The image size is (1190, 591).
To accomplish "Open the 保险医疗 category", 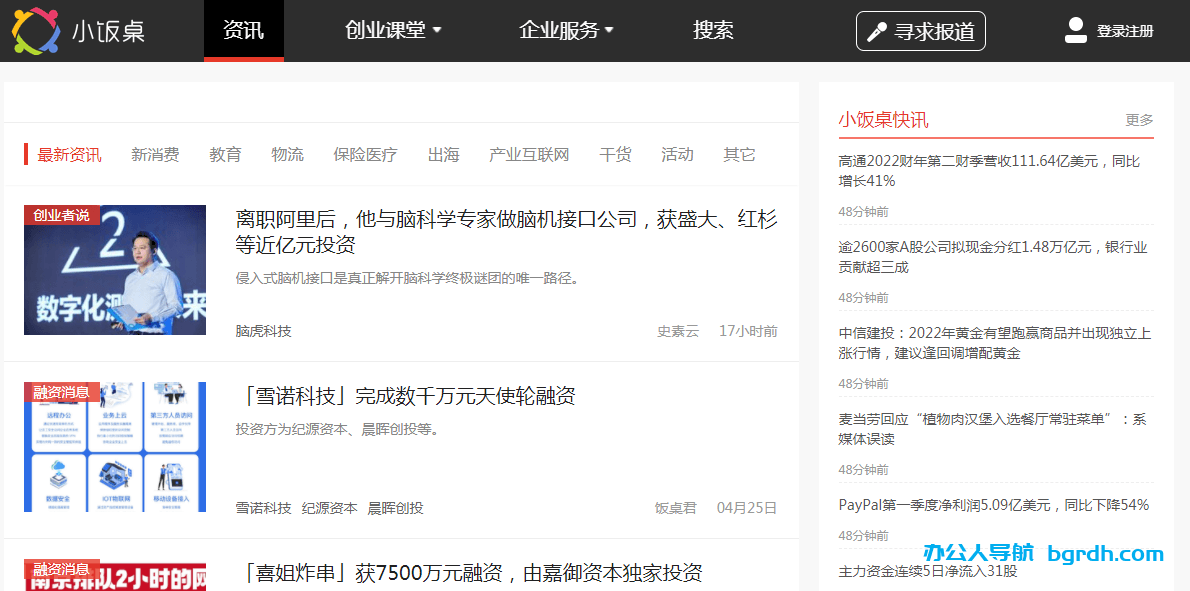I will click(365, 154).
